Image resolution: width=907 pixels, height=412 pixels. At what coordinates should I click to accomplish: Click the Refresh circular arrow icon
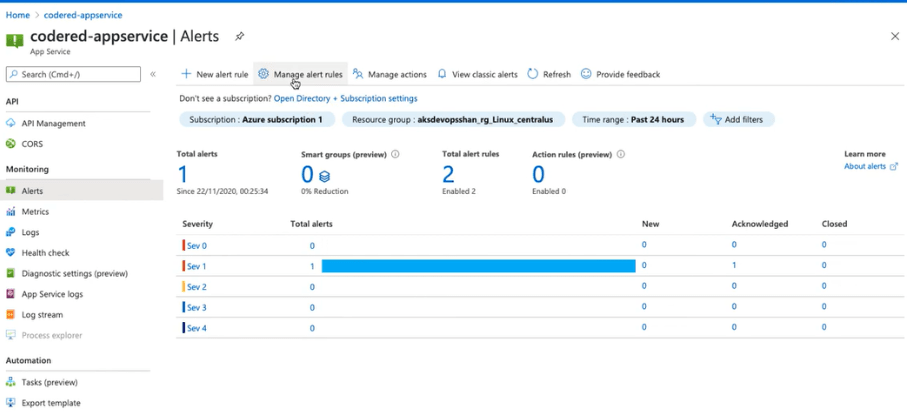pos(533,74)
